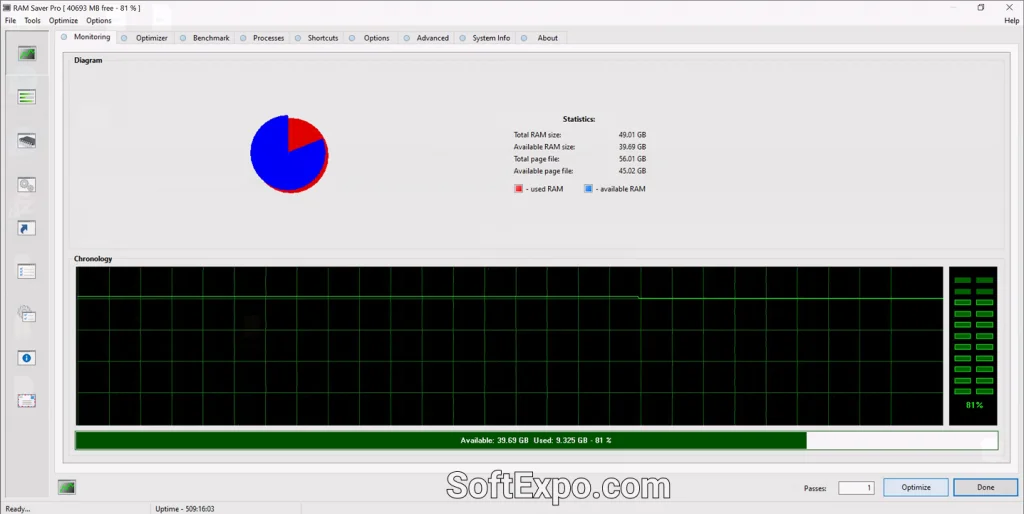Click the Total RAM size: label
Image resolution: width=1024 pixels, height=514 pixels.
[537, 135]
